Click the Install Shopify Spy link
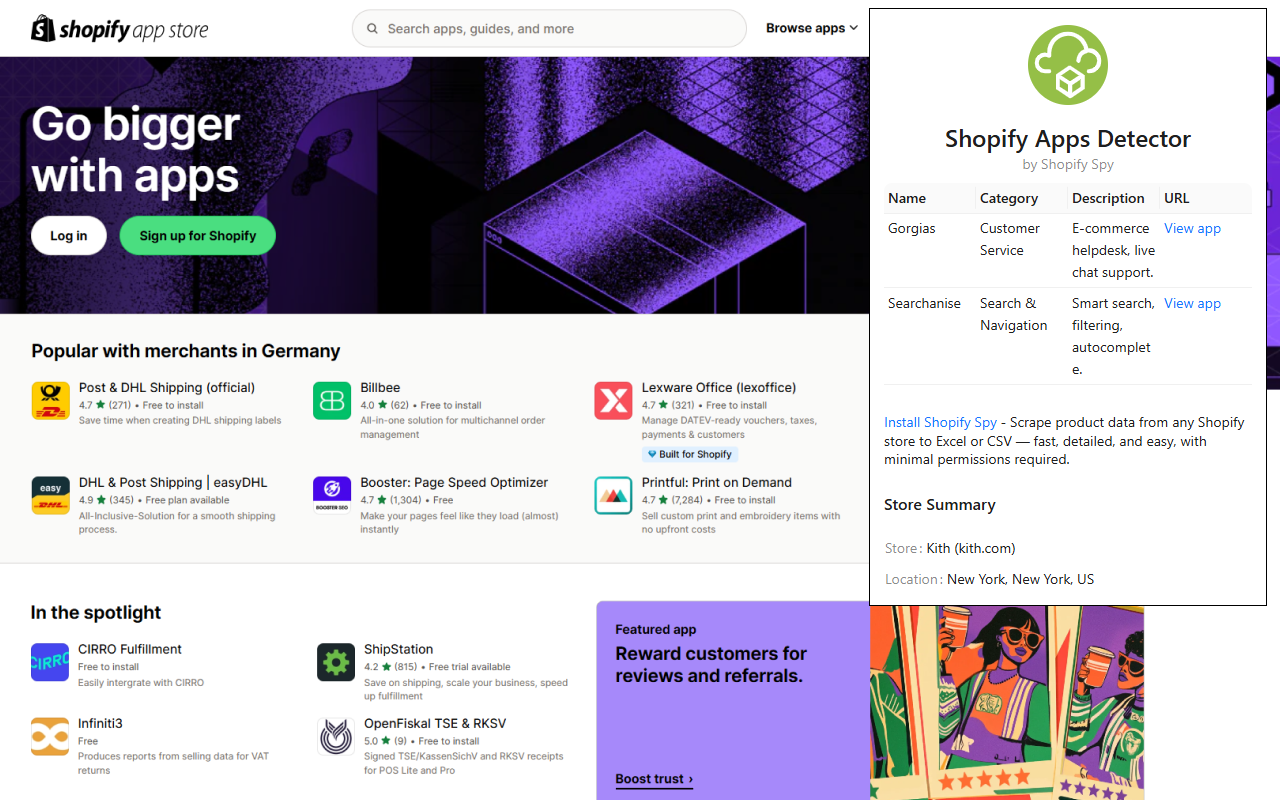1280x800 pixels. pos(940,422)
